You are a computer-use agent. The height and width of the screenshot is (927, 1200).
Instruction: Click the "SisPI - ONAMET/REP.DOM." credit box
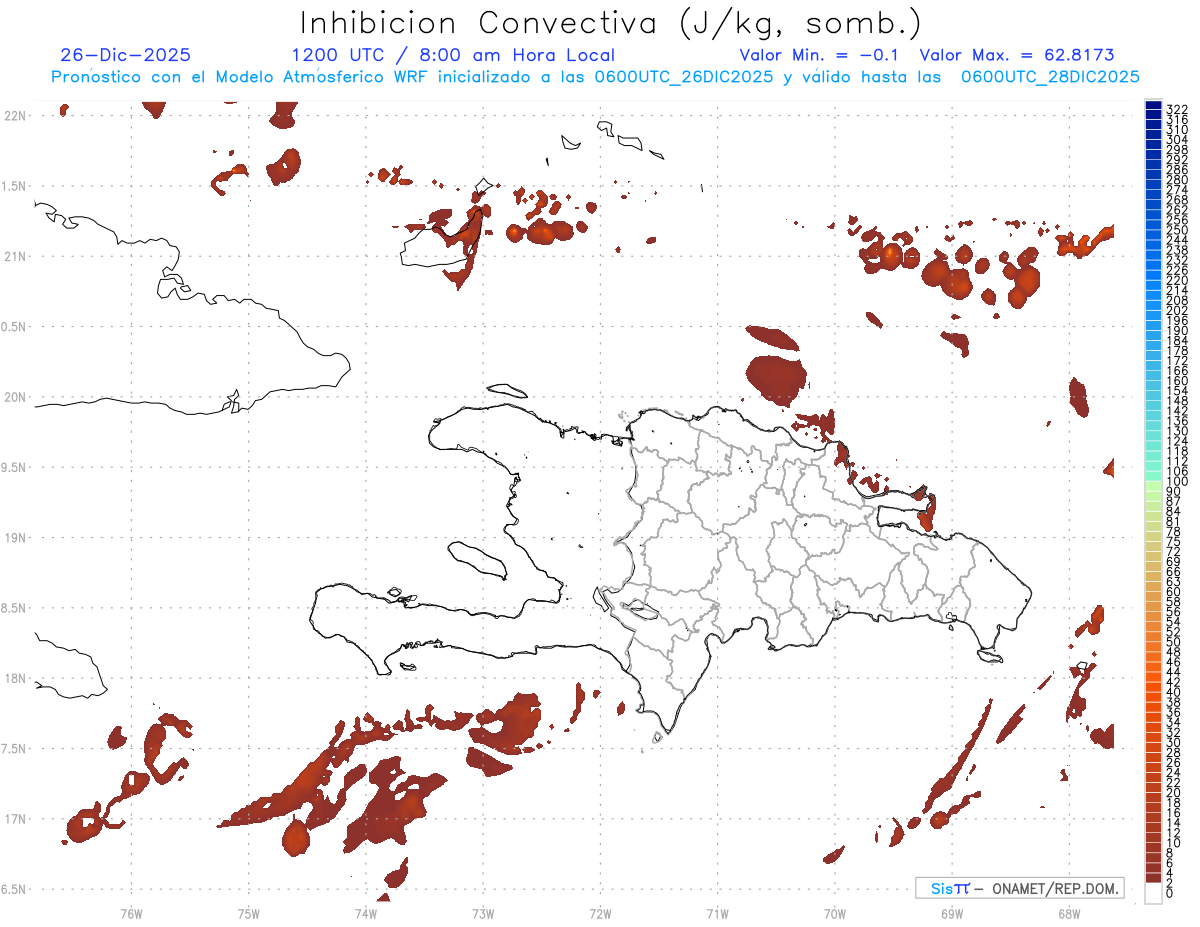(x=1021, y=888)
